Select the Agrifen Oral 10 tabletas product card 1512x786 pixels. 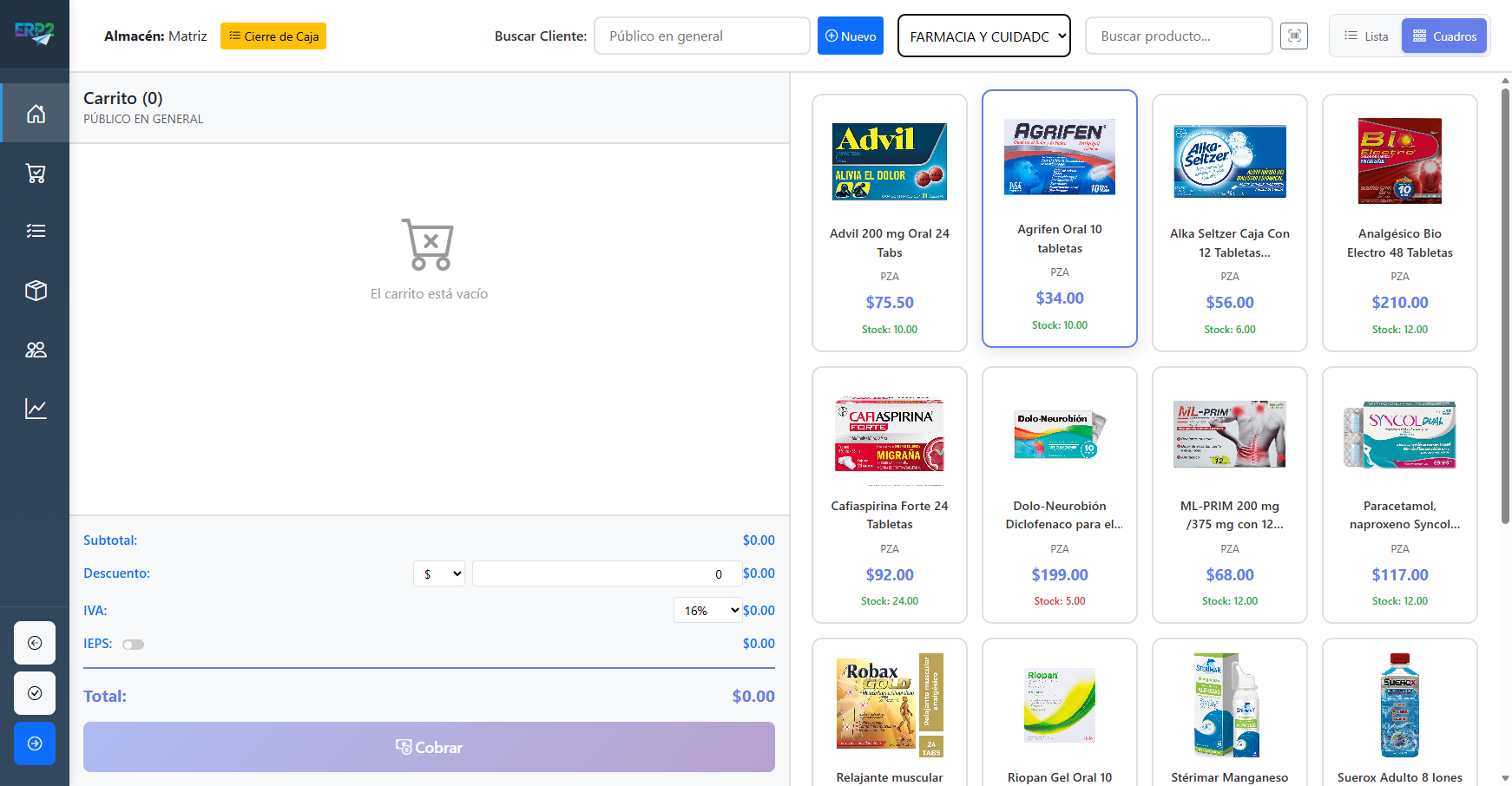(1059, 219)
